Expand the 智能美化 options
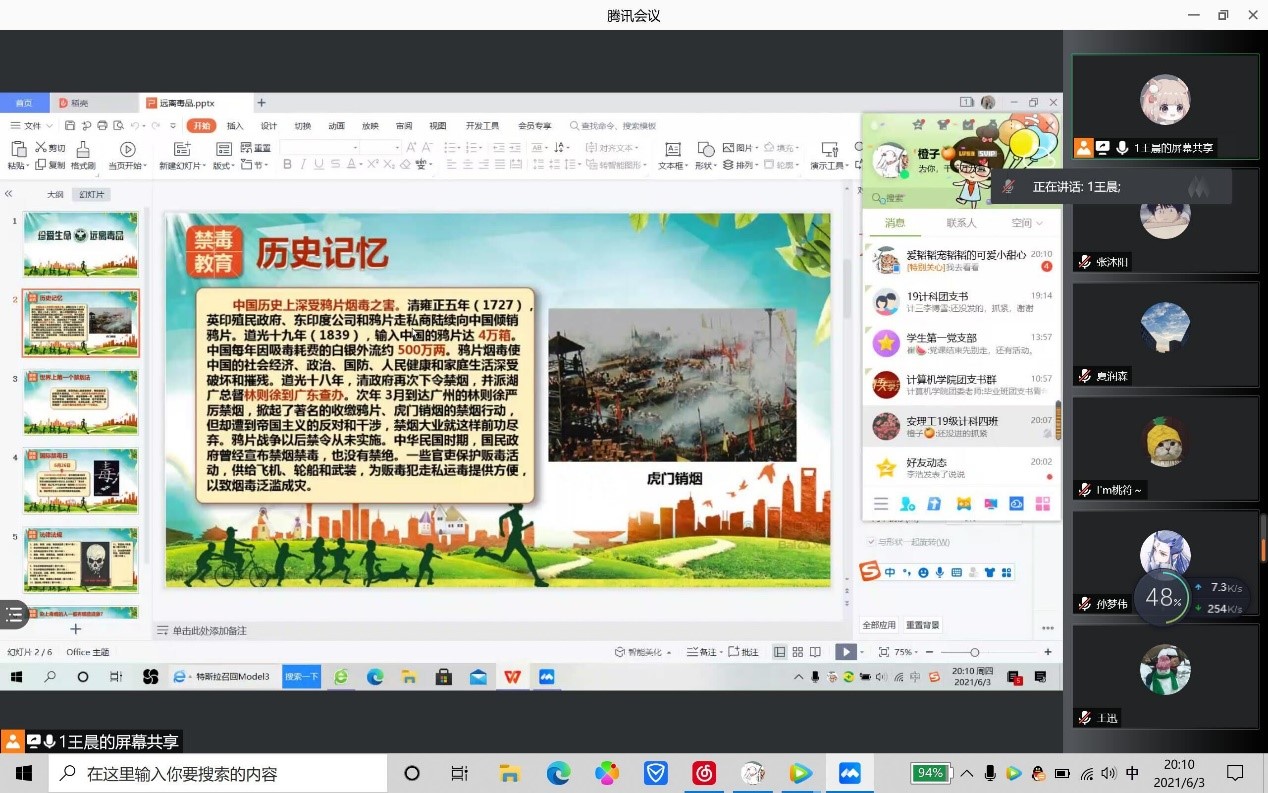 (x=644, y=652)
